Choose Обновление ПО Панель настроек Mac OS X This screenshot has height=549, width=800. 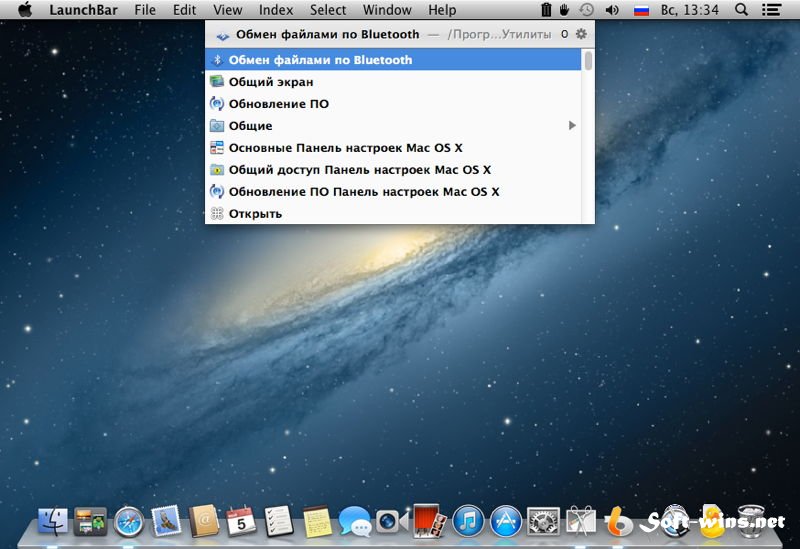tap(393, 191)
